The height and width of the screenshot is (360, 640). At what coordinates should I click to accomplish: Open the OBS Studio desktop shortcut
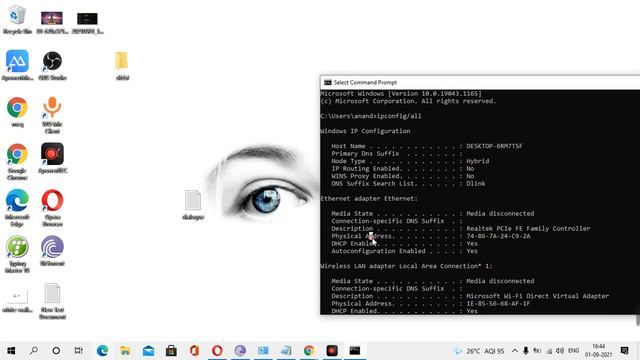tap(52, 66)
